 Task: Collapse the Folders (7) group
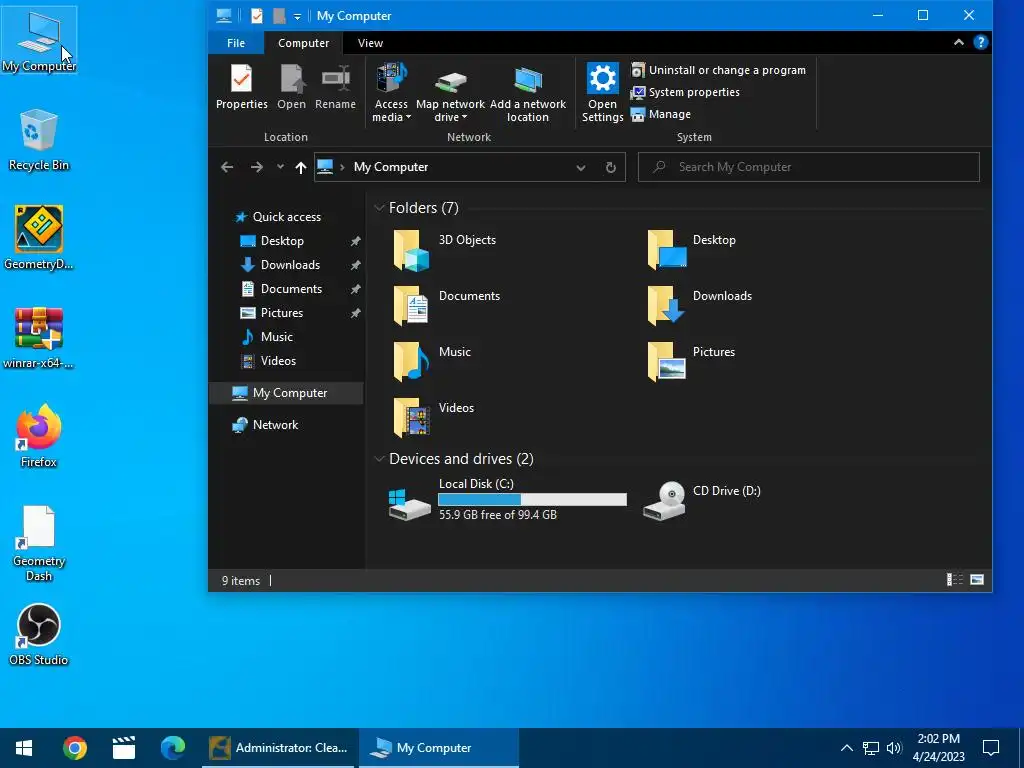379,208
